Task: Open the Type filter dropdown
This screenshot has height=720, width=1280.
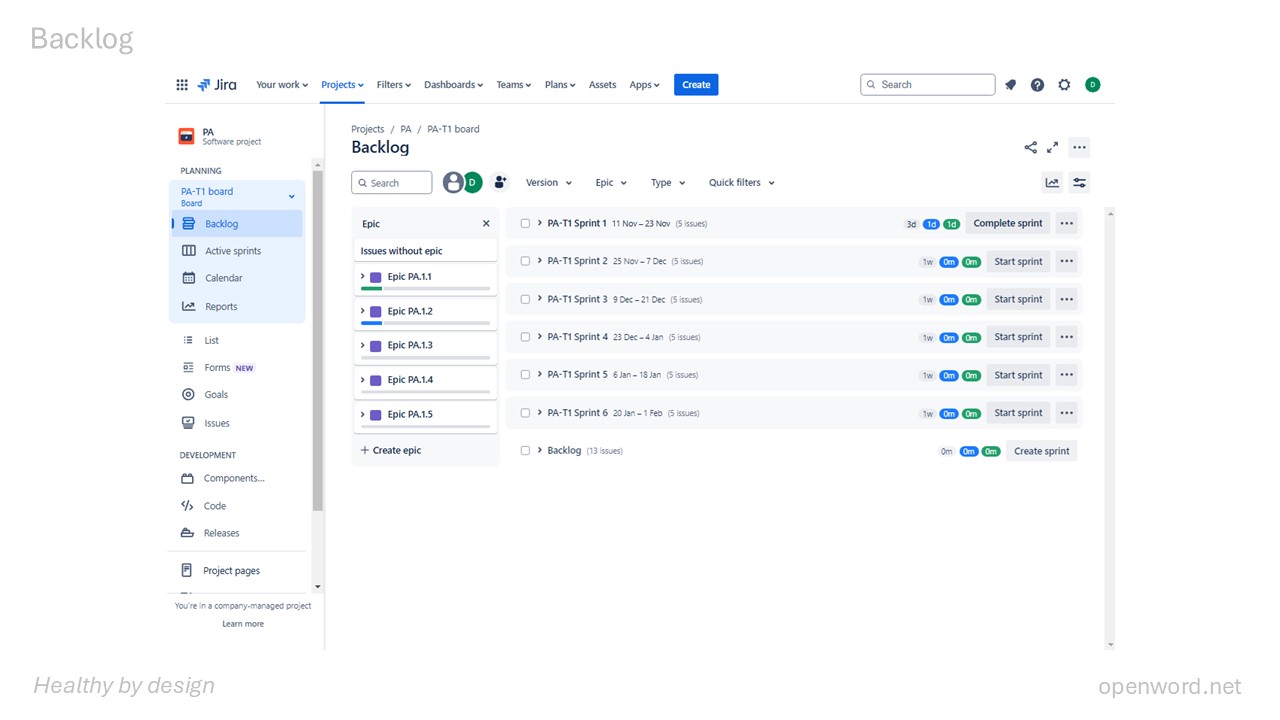Action: pos(668,182)
